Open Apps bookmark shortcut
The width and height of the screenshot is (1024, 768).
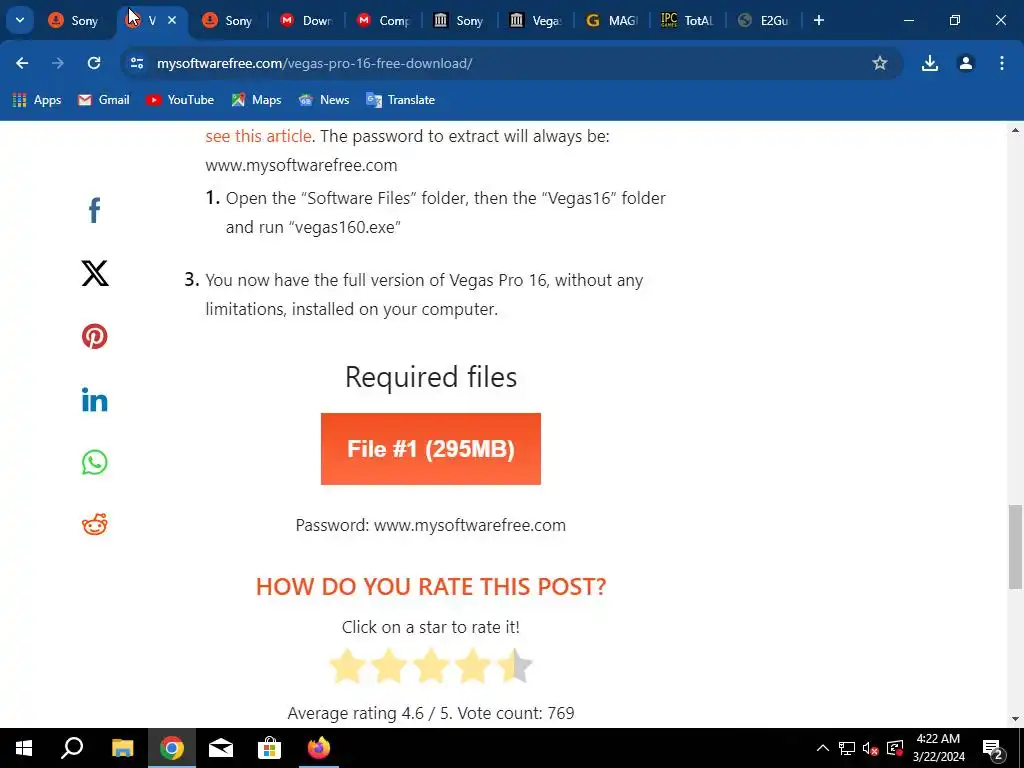tap(37, 100)
